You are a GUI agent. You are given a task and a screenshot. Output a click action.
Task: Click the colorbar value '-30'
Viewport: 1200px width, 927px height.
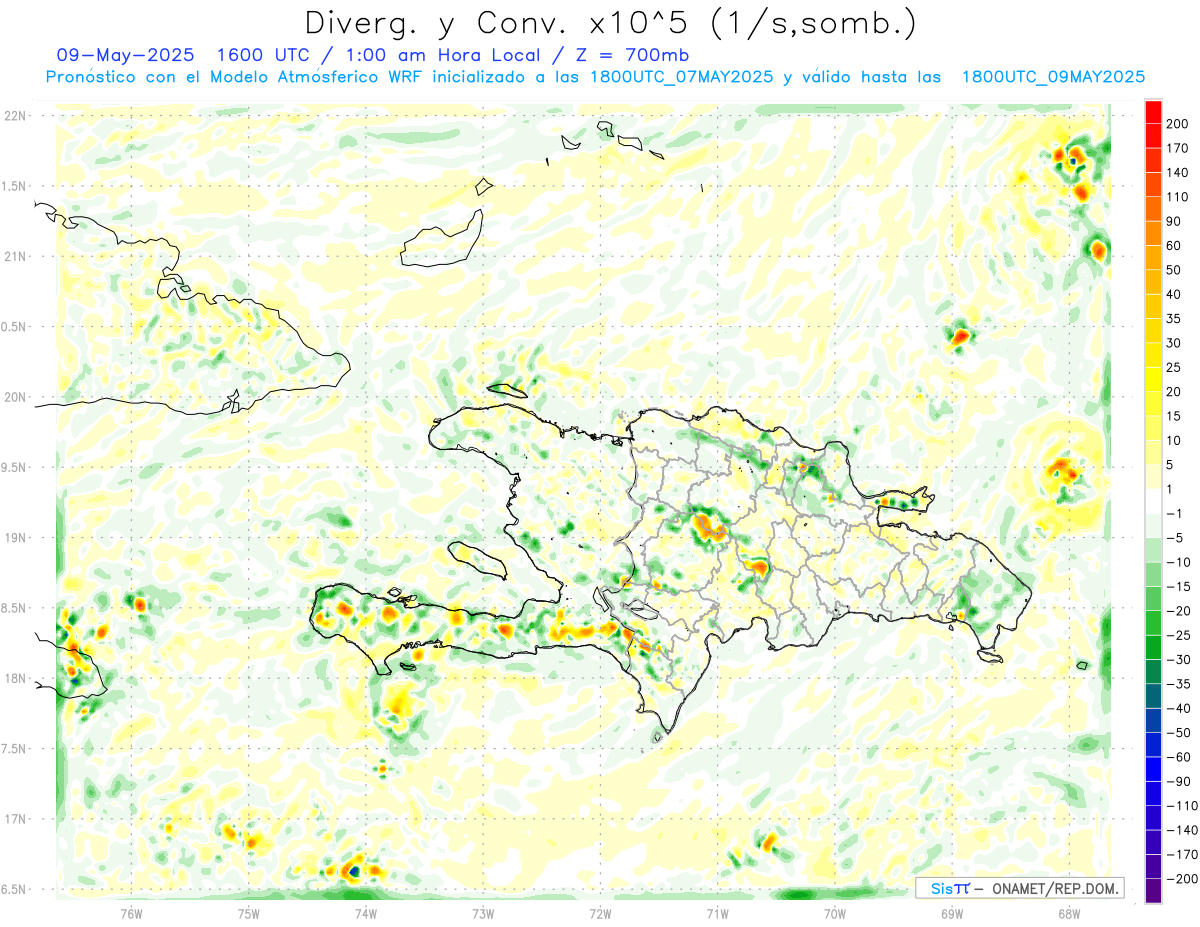click(x=1178, y=660)
